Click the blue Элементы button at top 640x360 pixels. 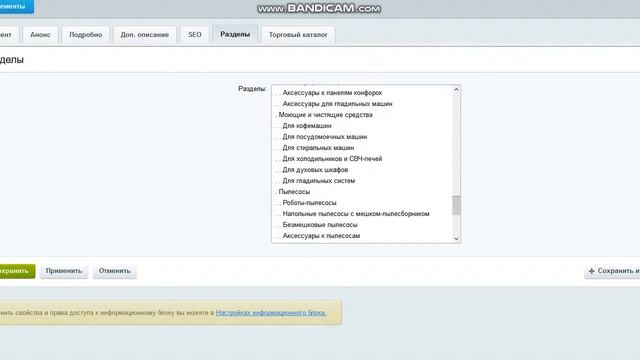tap(16, 7)
